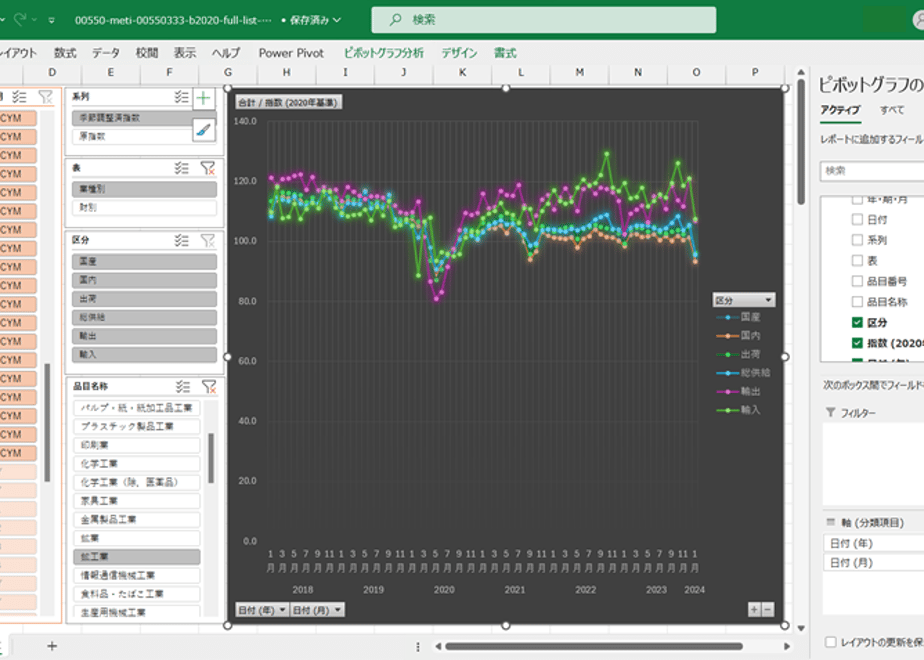
Task: Clear the filter on the 品目名称 slicer
Action: (209, 387)
